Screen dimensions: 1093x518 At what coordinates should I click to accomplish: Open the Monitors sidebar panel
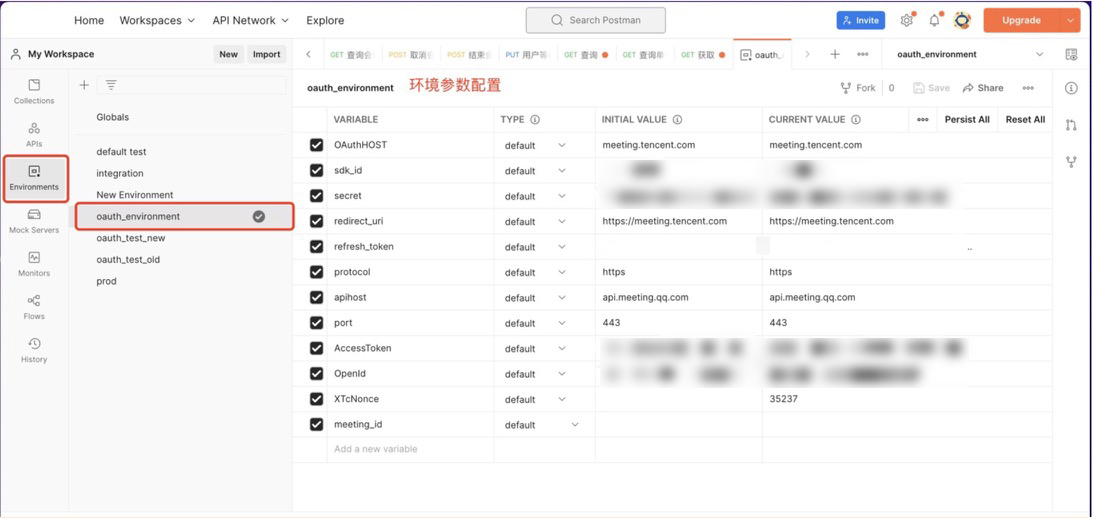pos(33,264)
